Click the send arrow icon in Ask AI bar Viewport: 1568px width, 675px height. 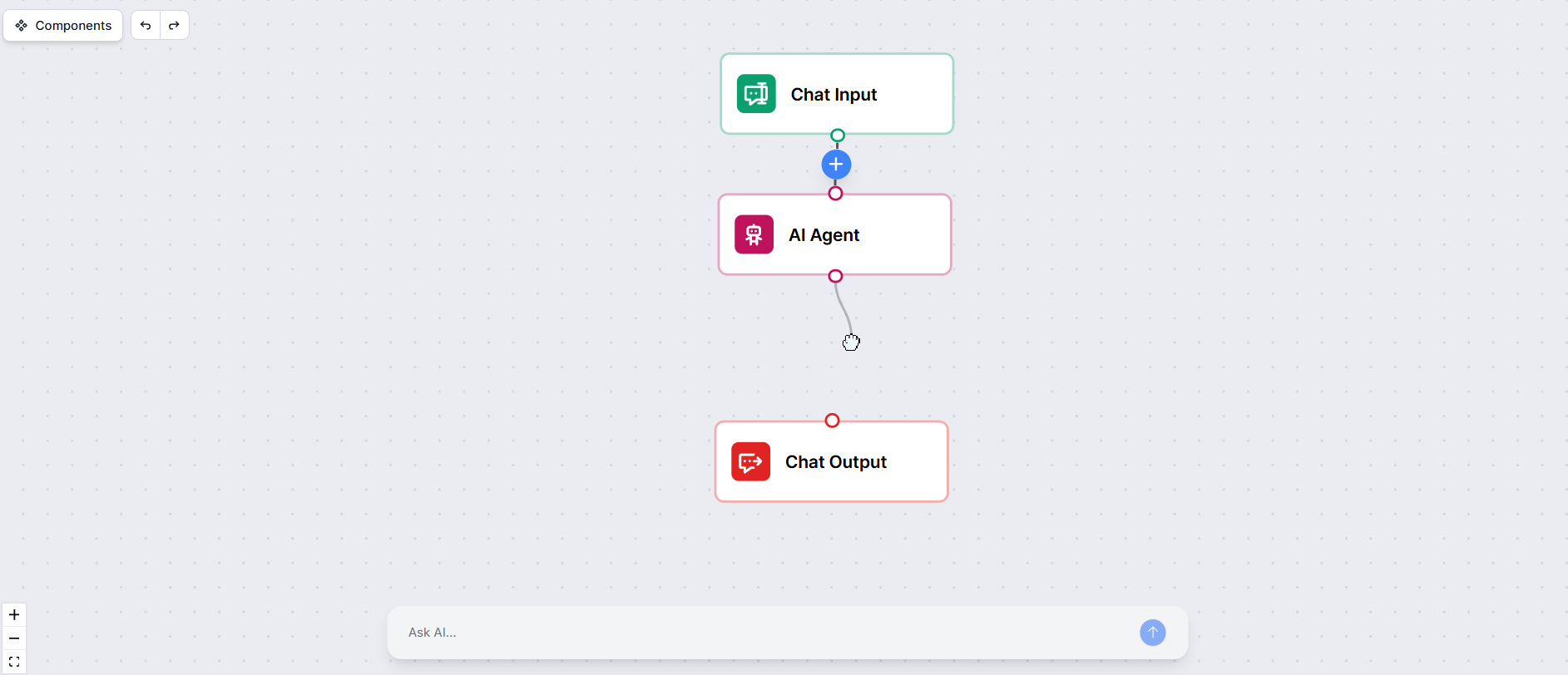[1152, 632]
